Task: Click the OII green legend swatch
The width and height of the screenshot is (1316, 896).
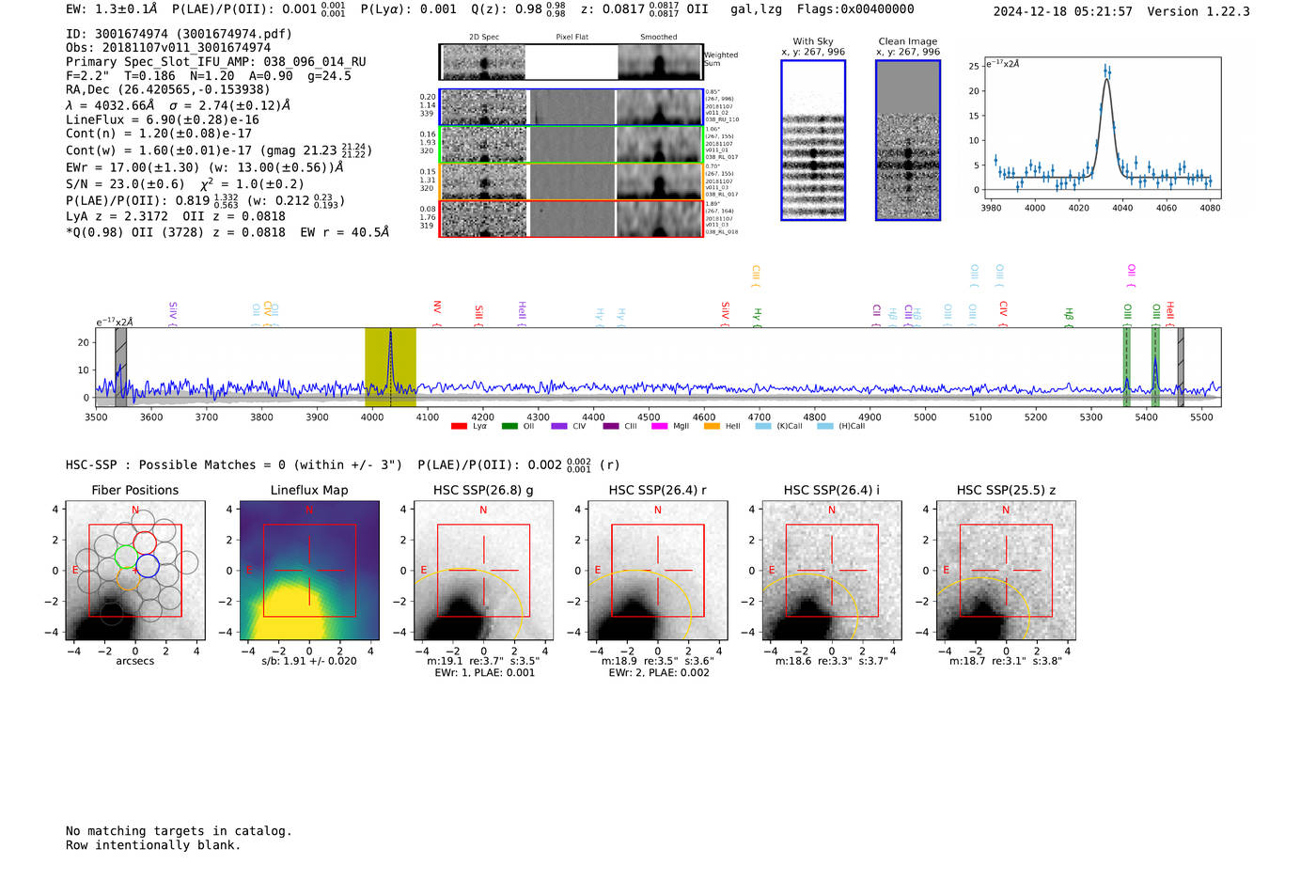Action: pyautogui.click(x=509, y=426)
